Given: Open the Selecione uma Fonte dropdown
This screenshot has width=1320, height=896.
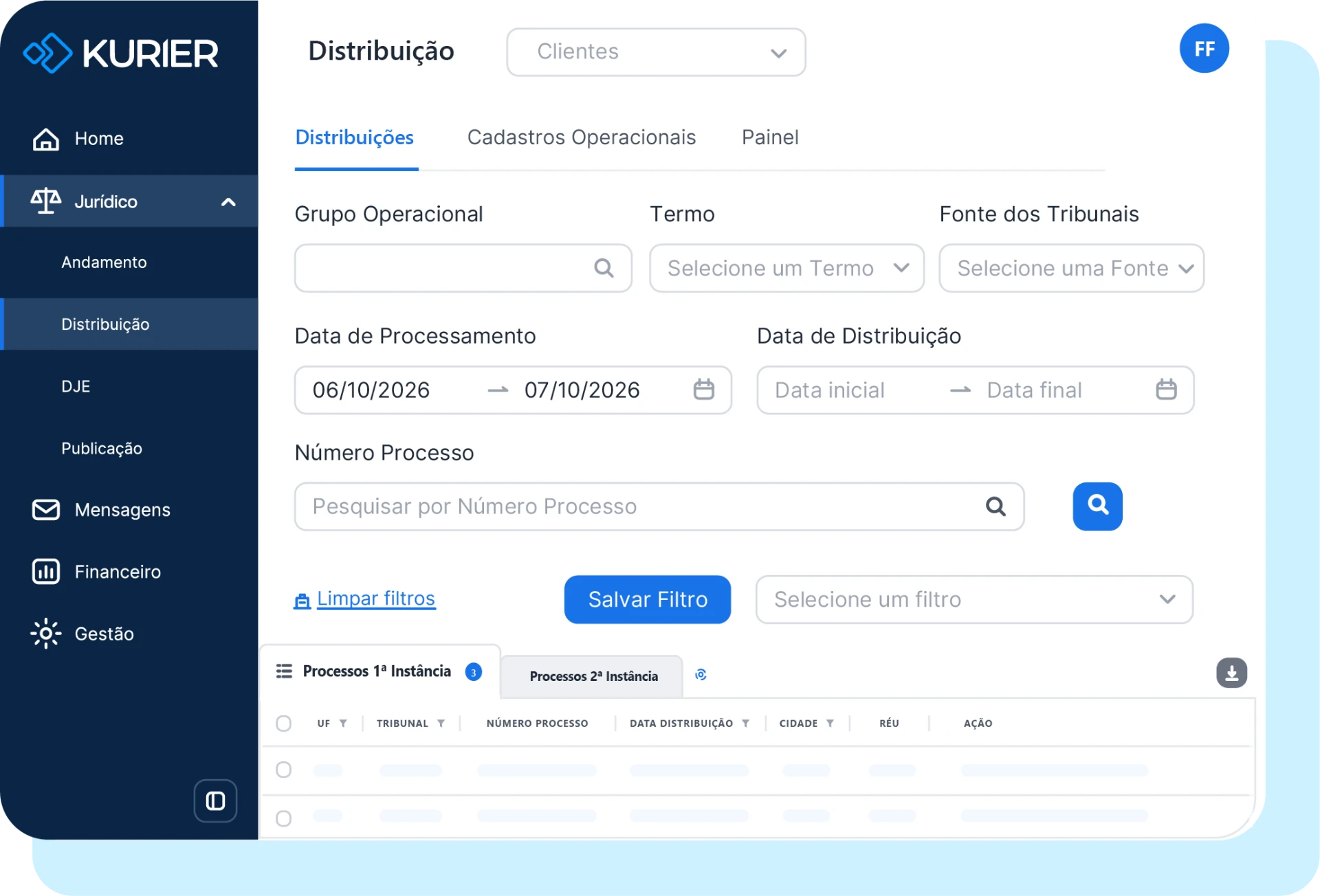Looking at the screenshot, I should click(1071, 268).
